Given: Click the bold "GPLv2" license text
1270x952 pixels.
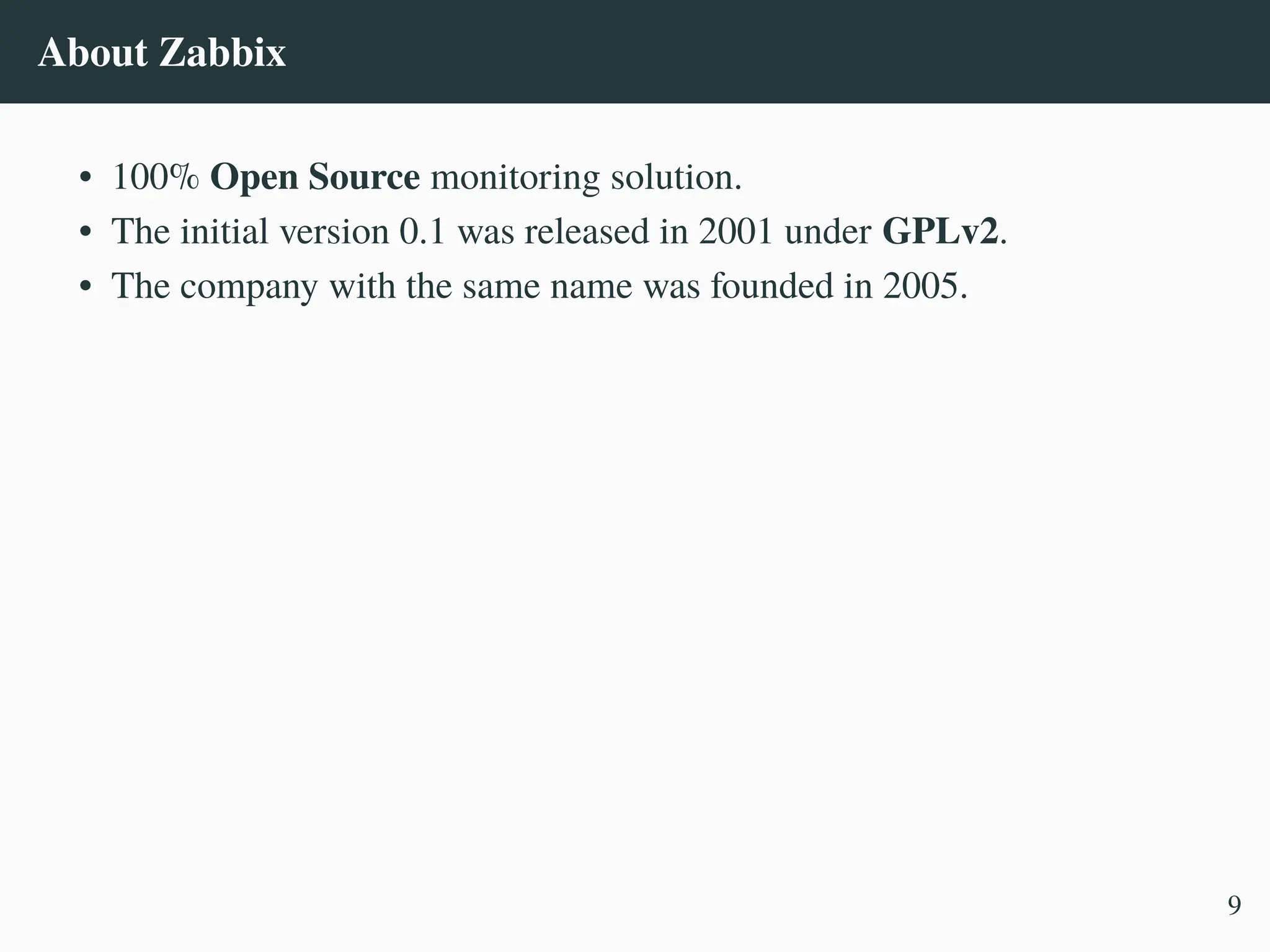Looking at the screenshot, I should click(940, 232).
